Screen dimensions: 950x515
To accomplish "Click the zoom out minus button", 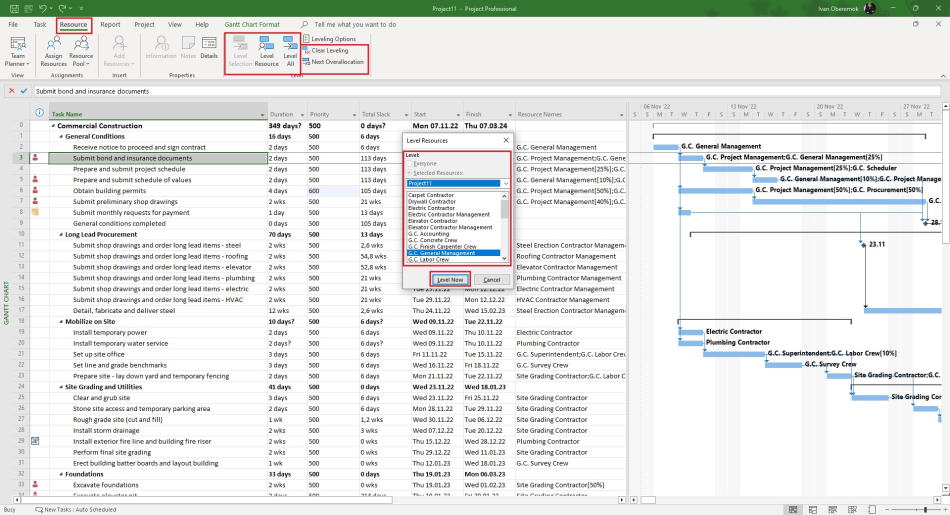I will click(889, 510).
